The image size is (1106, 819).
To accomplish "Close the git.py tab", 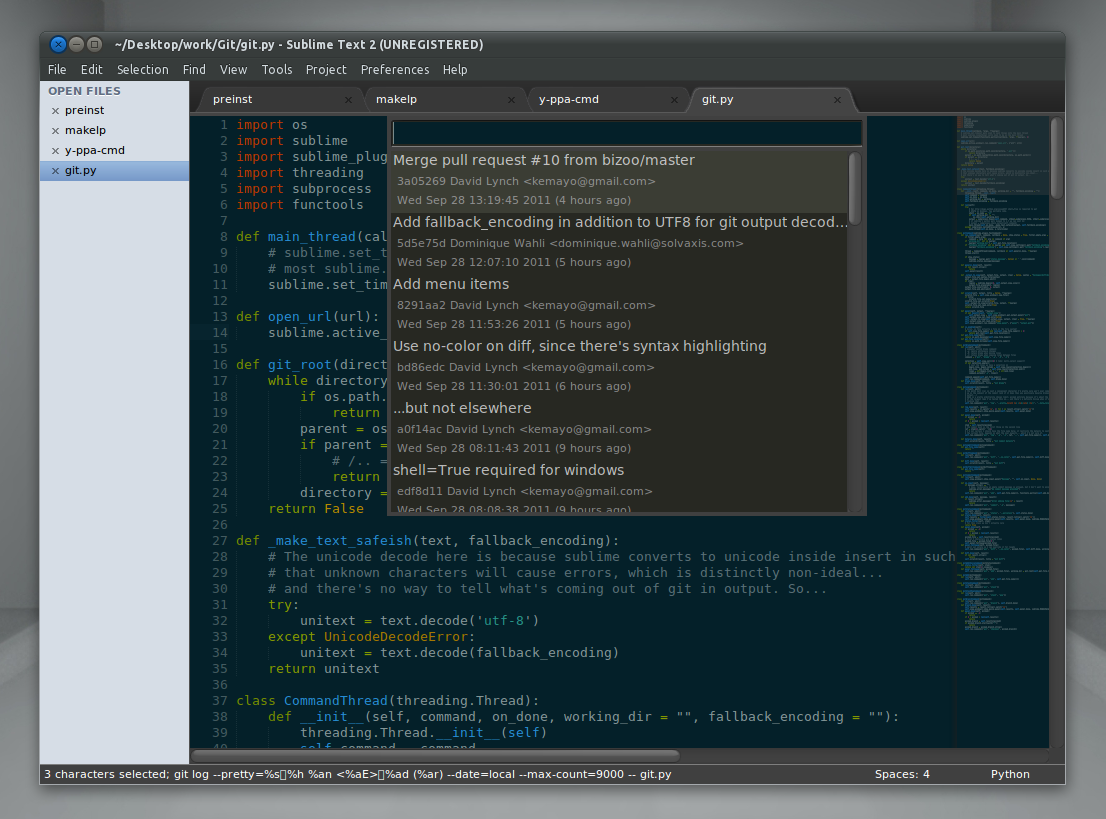I will [x=837, y=100].
